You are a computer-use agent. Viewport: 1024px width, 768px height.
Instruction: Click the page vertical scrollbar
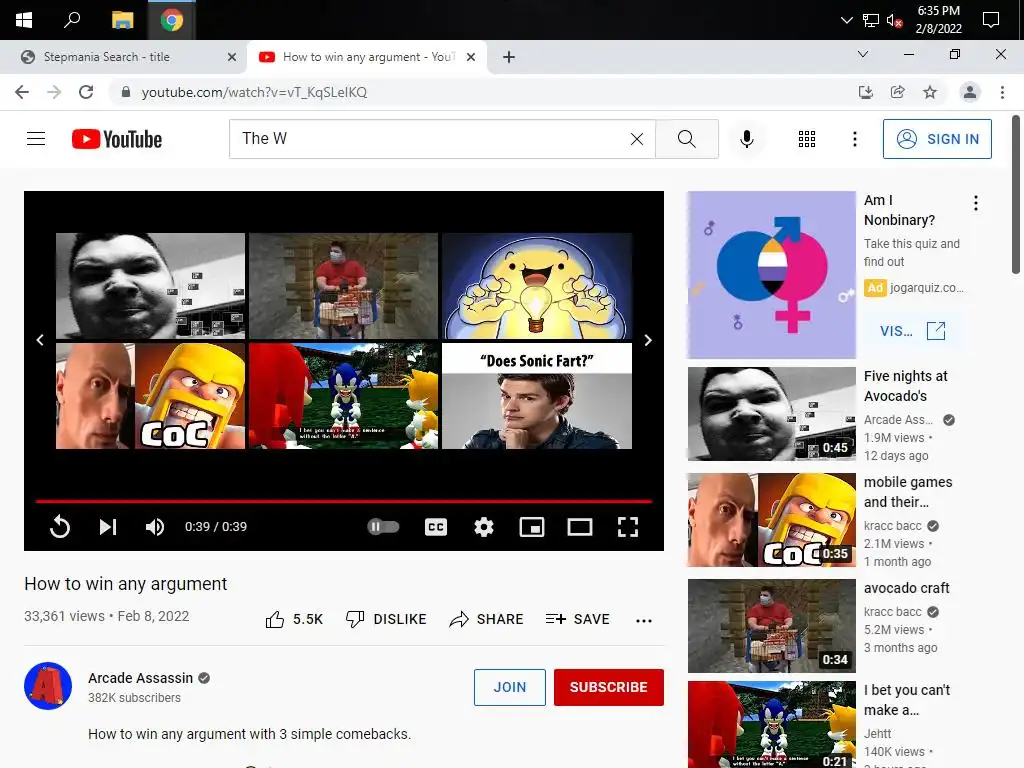tap(1016, 195)
